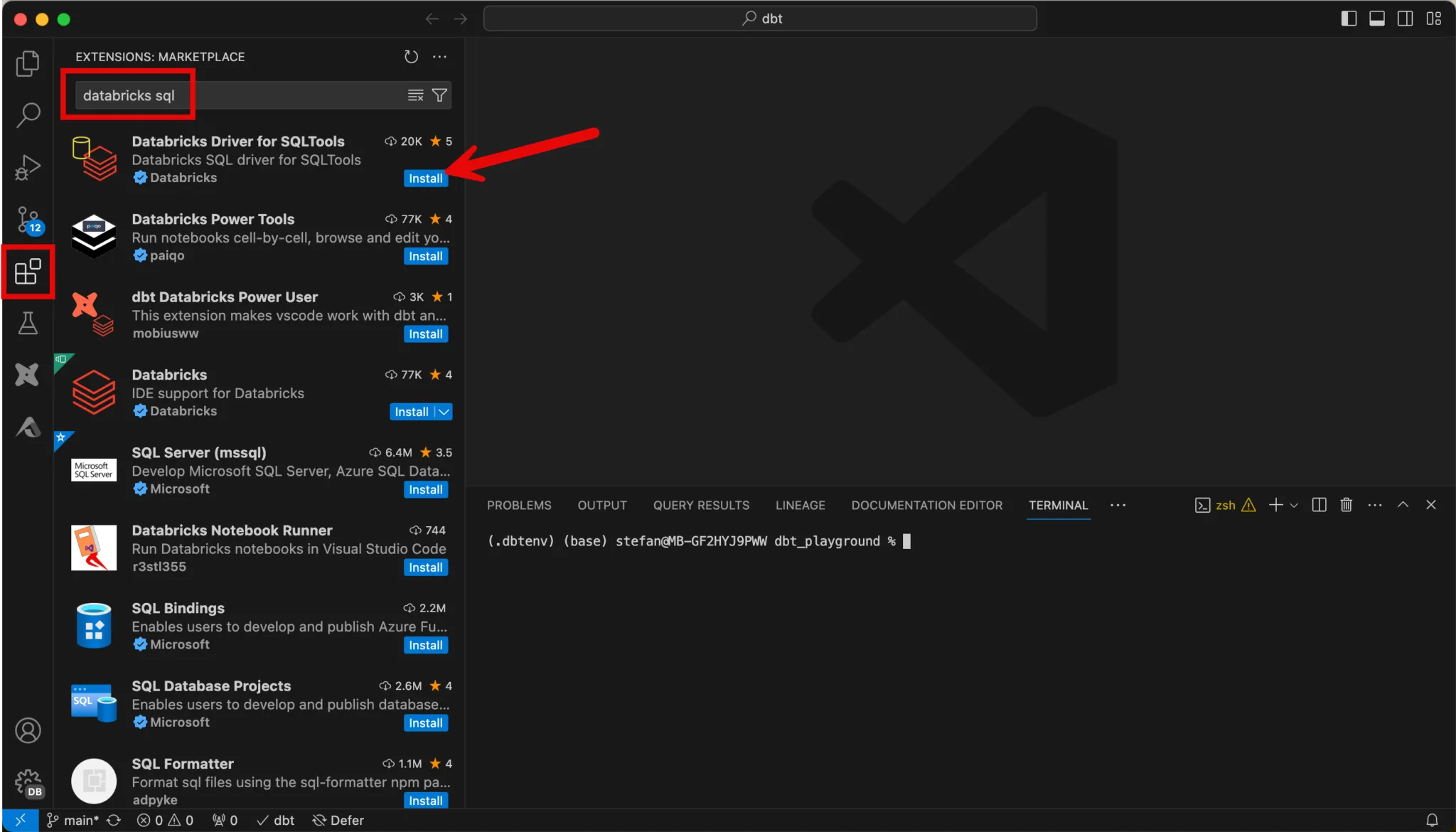Open the Testing flask icon
This screenshot has height=832, width=1456.
[28, 324]
